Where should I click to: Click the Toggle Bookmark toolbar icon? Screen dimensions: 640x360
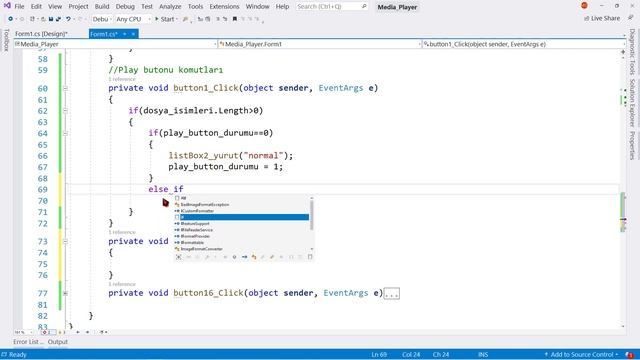[x=235, y=19]
